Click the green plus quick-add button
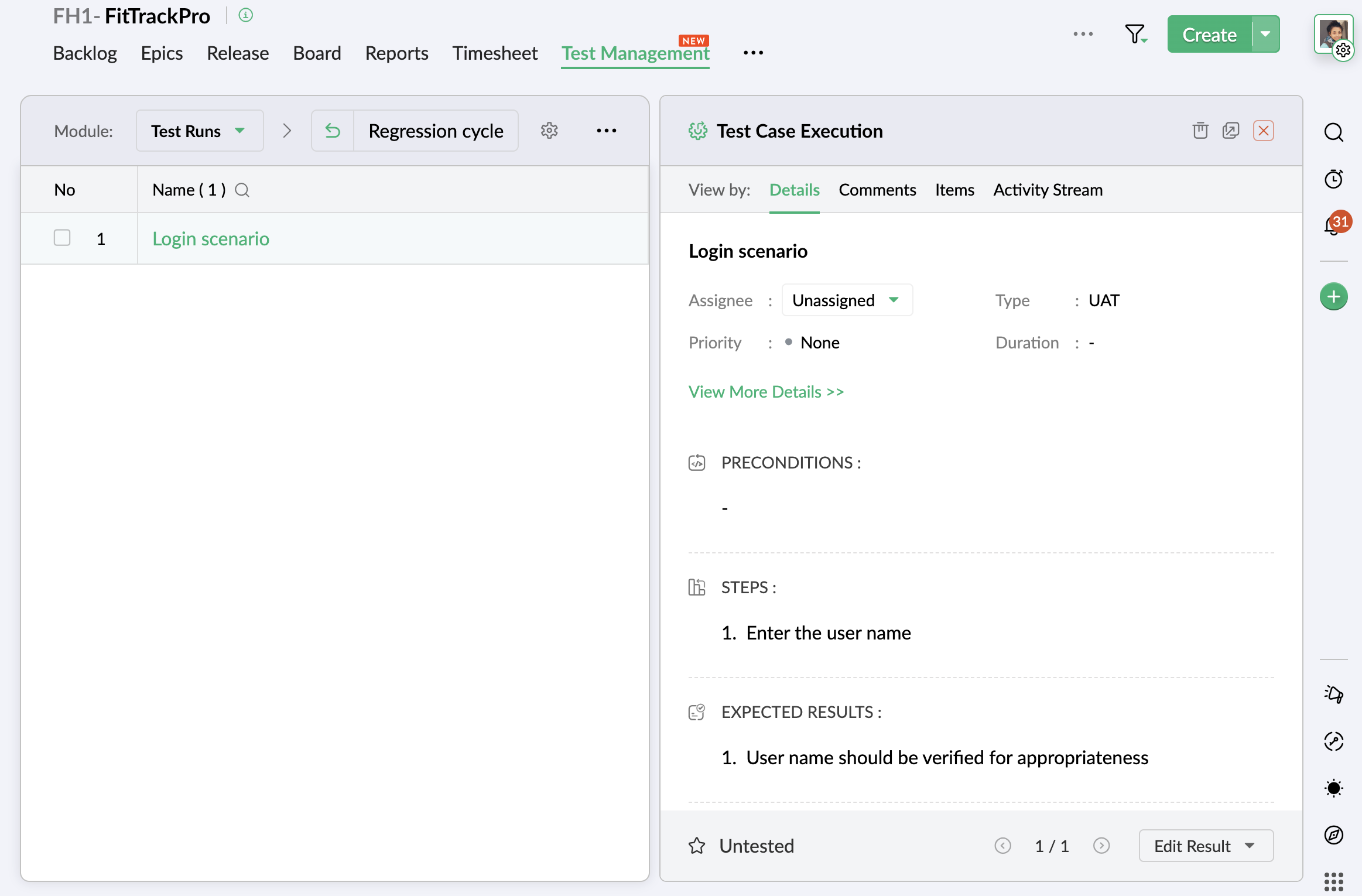This screenshot has width=1362, height=896. click(x=1333, y=297)
